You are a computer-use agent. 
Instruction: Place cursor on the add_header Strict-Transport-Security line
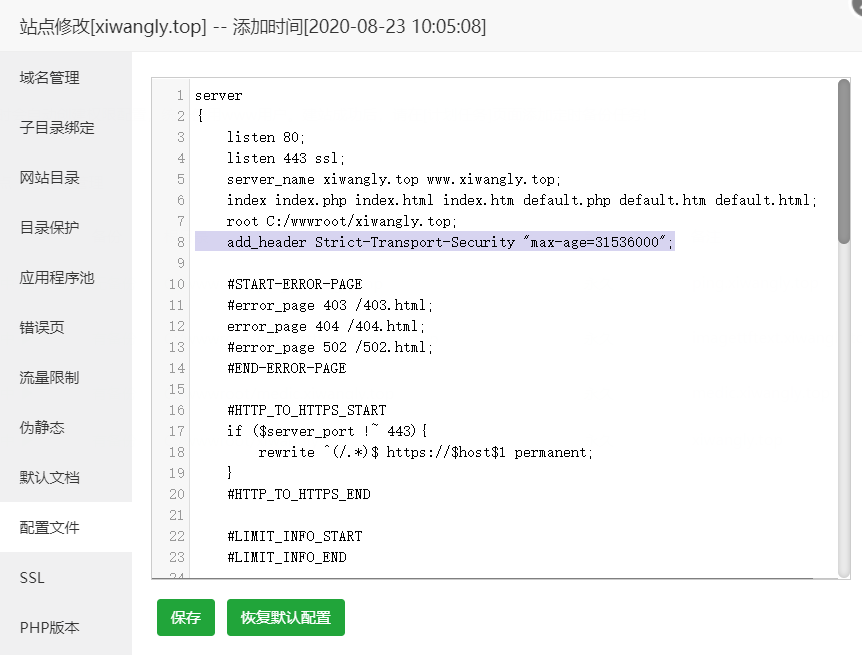[x=450, y=242]
